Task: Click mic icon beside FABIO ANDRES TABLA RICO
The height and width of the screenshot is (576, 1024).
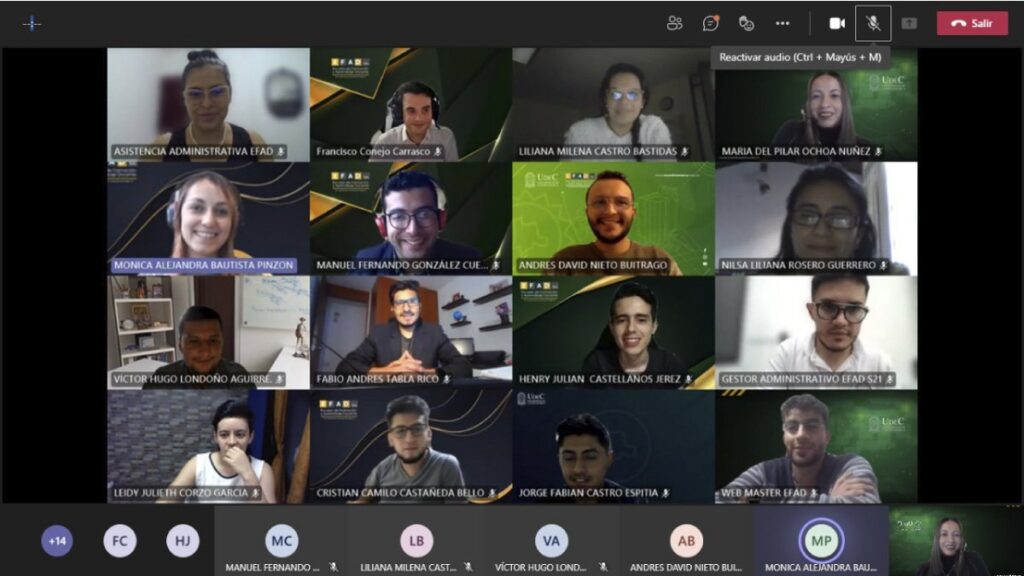Action: 447,379
